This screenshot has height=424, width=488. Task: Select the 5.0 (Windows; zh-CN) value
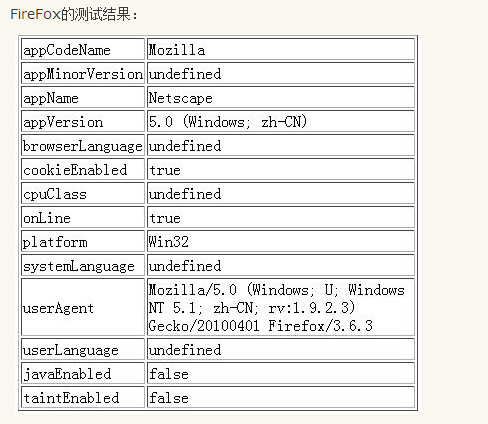[x=228, y=122]
